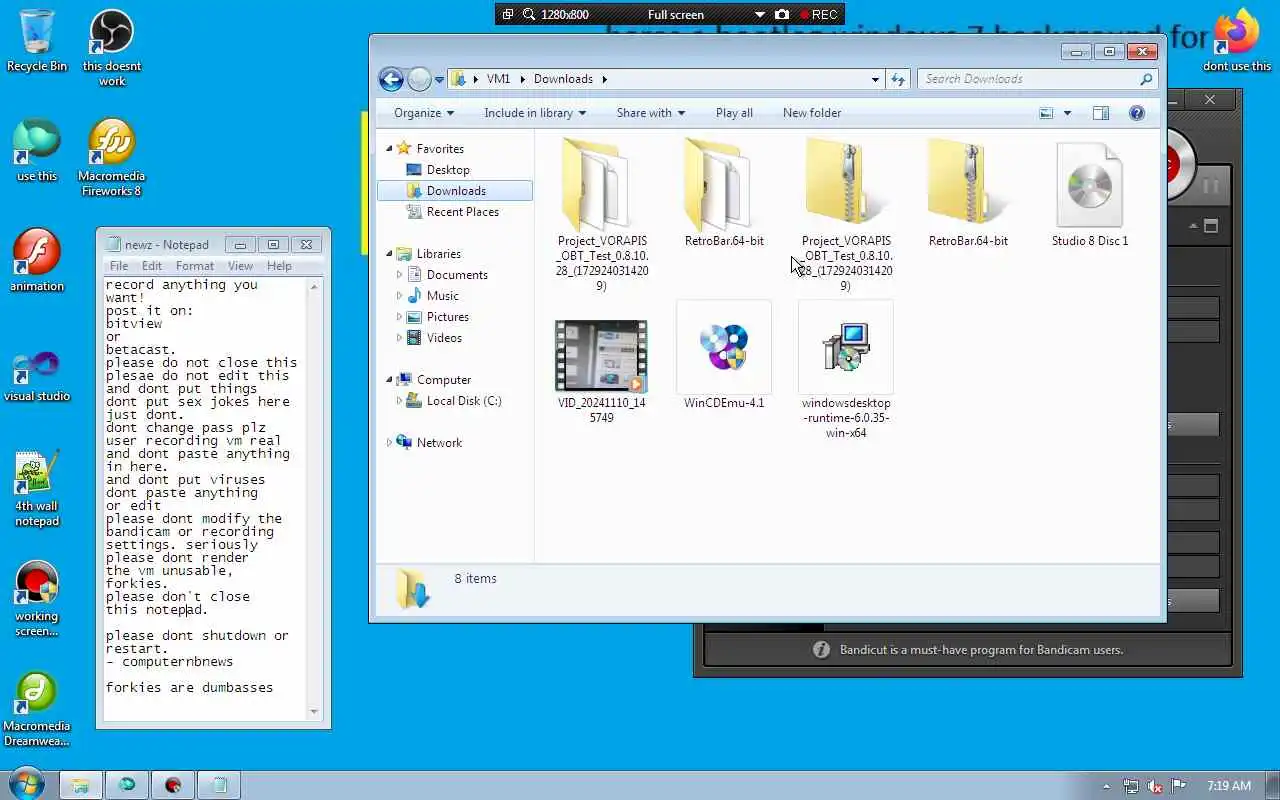The height and width of the screenshot is (800, 1280).
Task: Click the Explorer Back button
Action: (392, 79)
